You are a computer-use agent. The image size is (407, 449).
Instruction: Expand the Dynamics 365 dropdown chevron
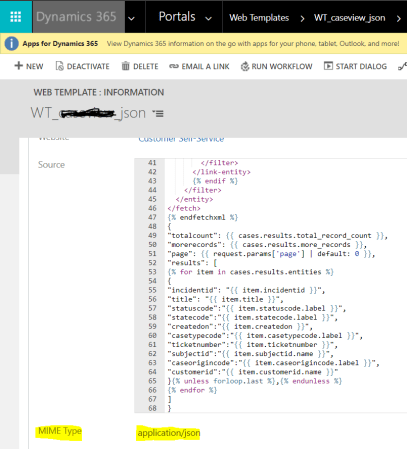point(132,19)
